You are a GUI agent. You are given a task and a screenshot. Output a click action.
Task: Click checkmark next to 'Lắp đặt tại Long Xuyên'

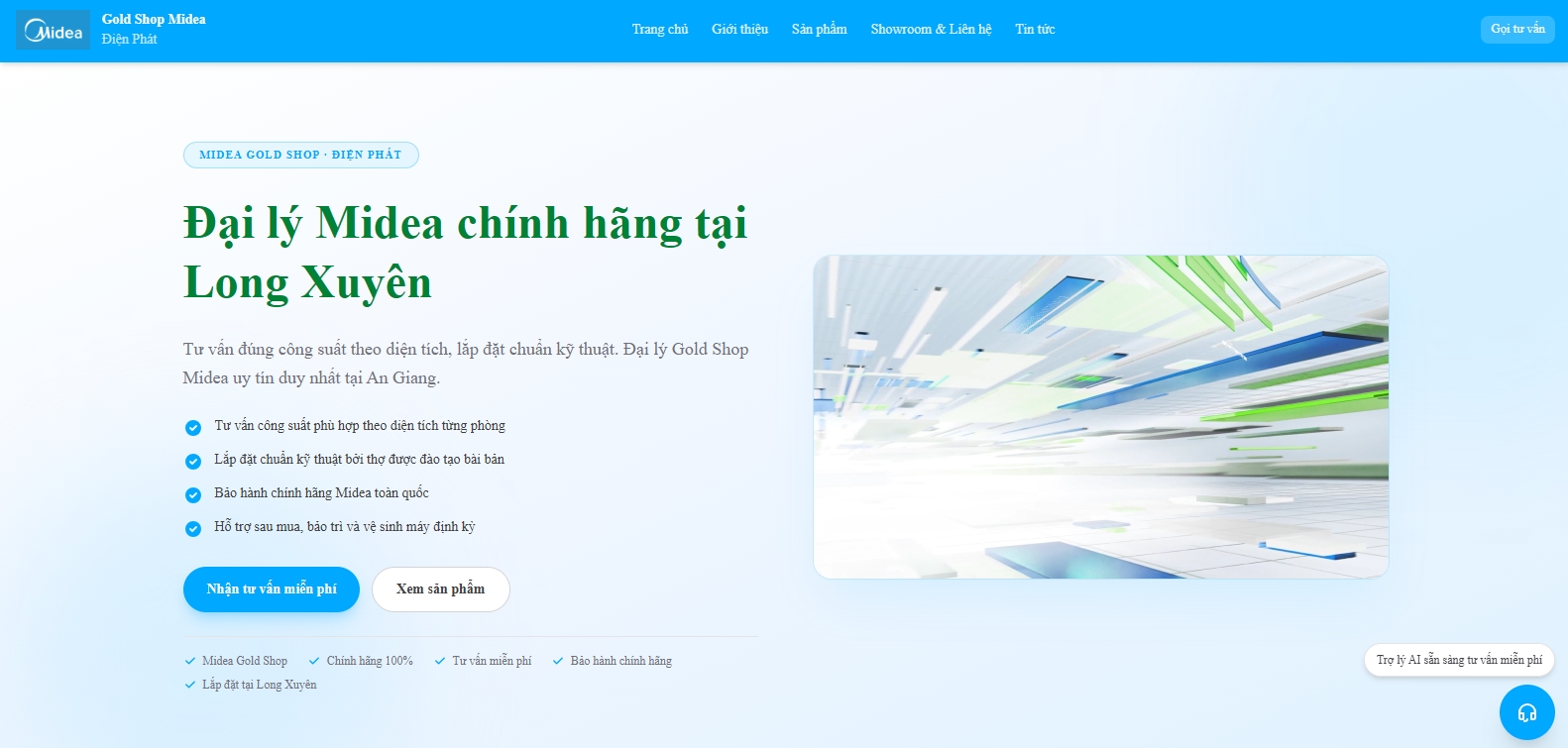[190, 685]
